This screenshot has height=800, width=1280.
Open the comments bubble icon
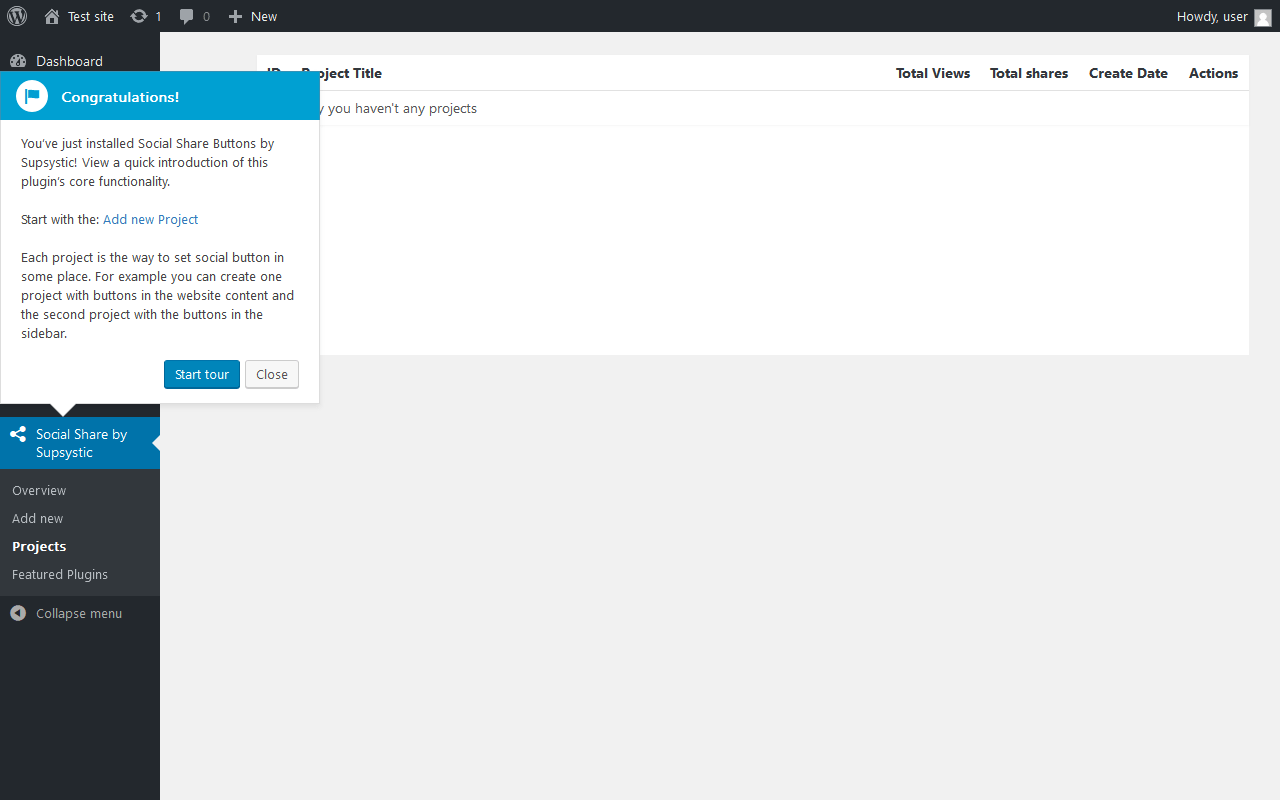[x=187, y=16]
